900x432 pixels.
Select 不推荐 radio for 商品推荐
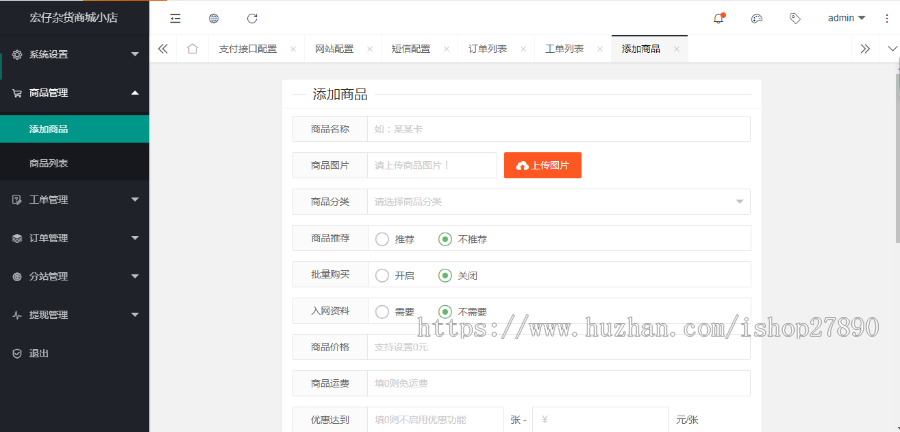(x=445, y=239)
